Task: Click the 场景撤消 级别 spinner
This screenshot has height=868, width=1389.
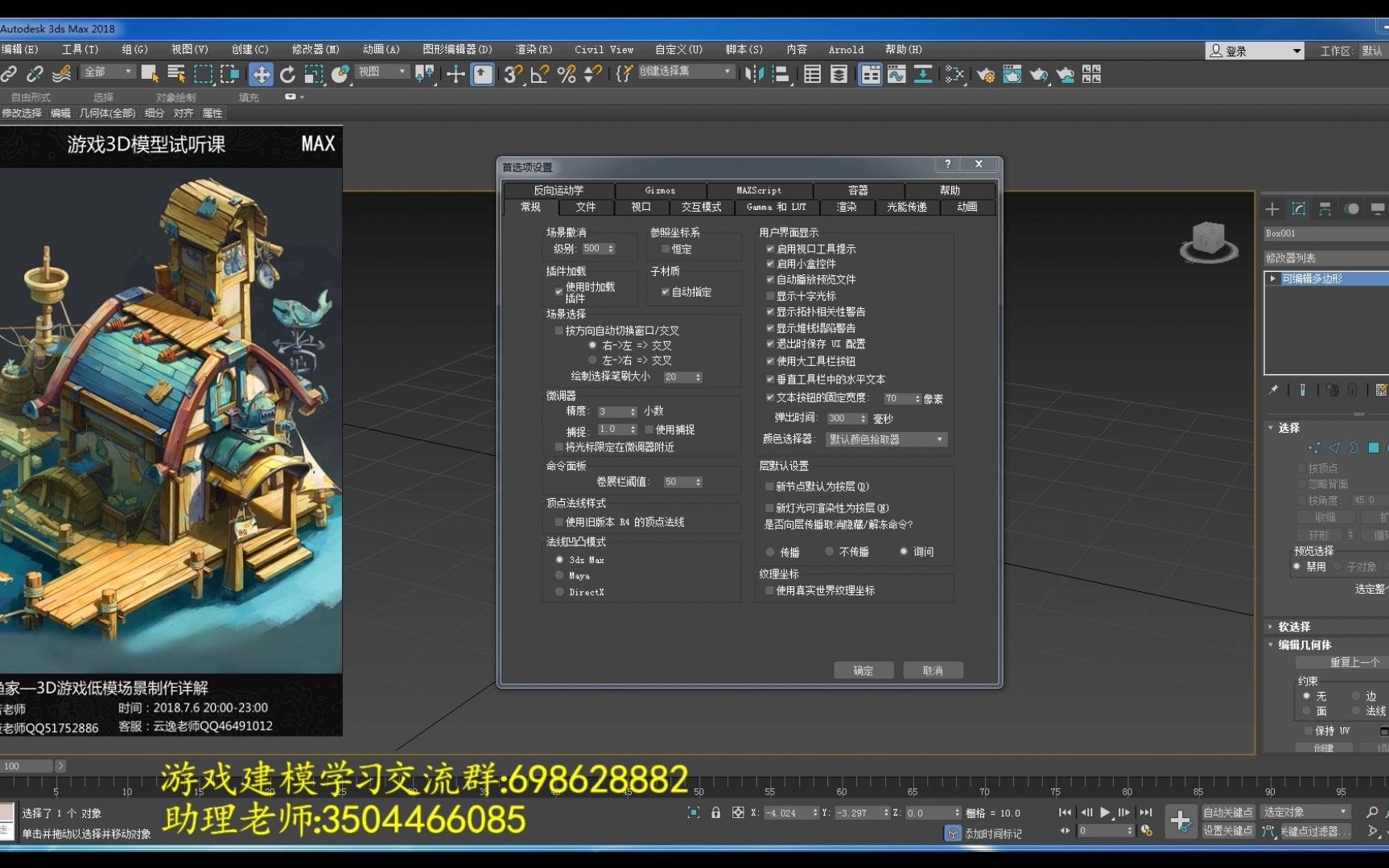Action: (x=612, y=249)
